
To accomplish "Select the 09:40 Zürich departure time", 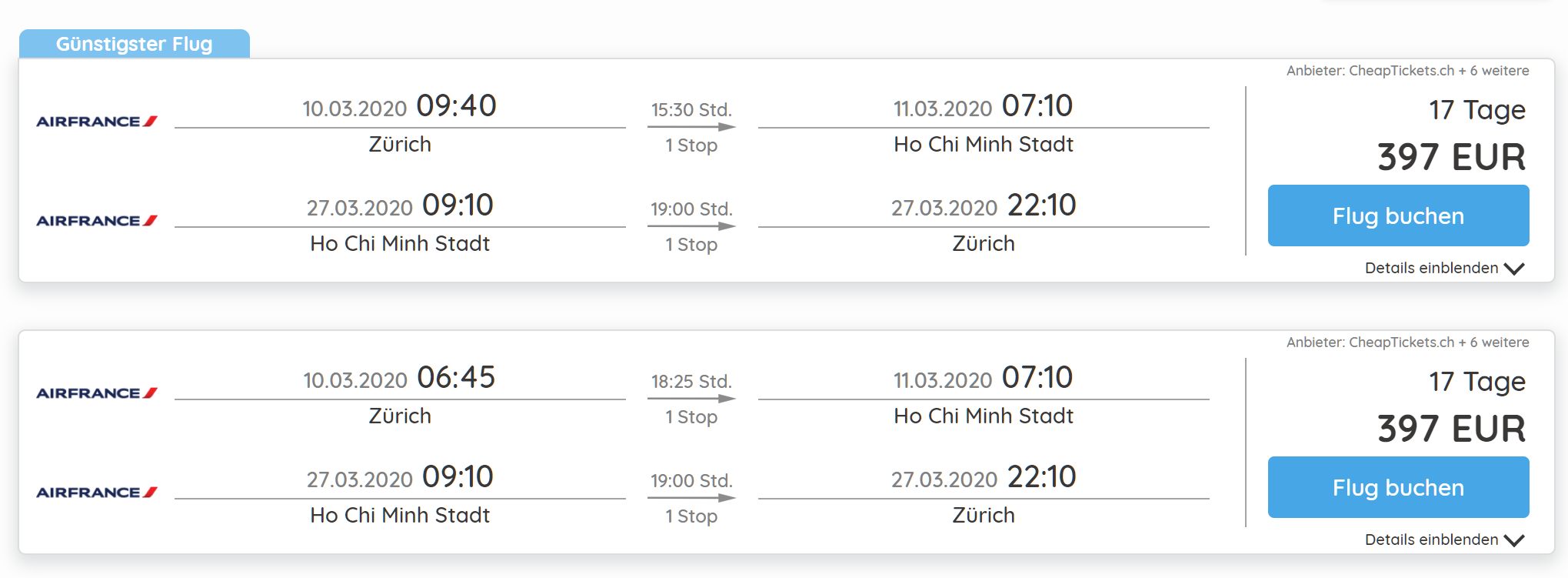I will tap(456, 106).
